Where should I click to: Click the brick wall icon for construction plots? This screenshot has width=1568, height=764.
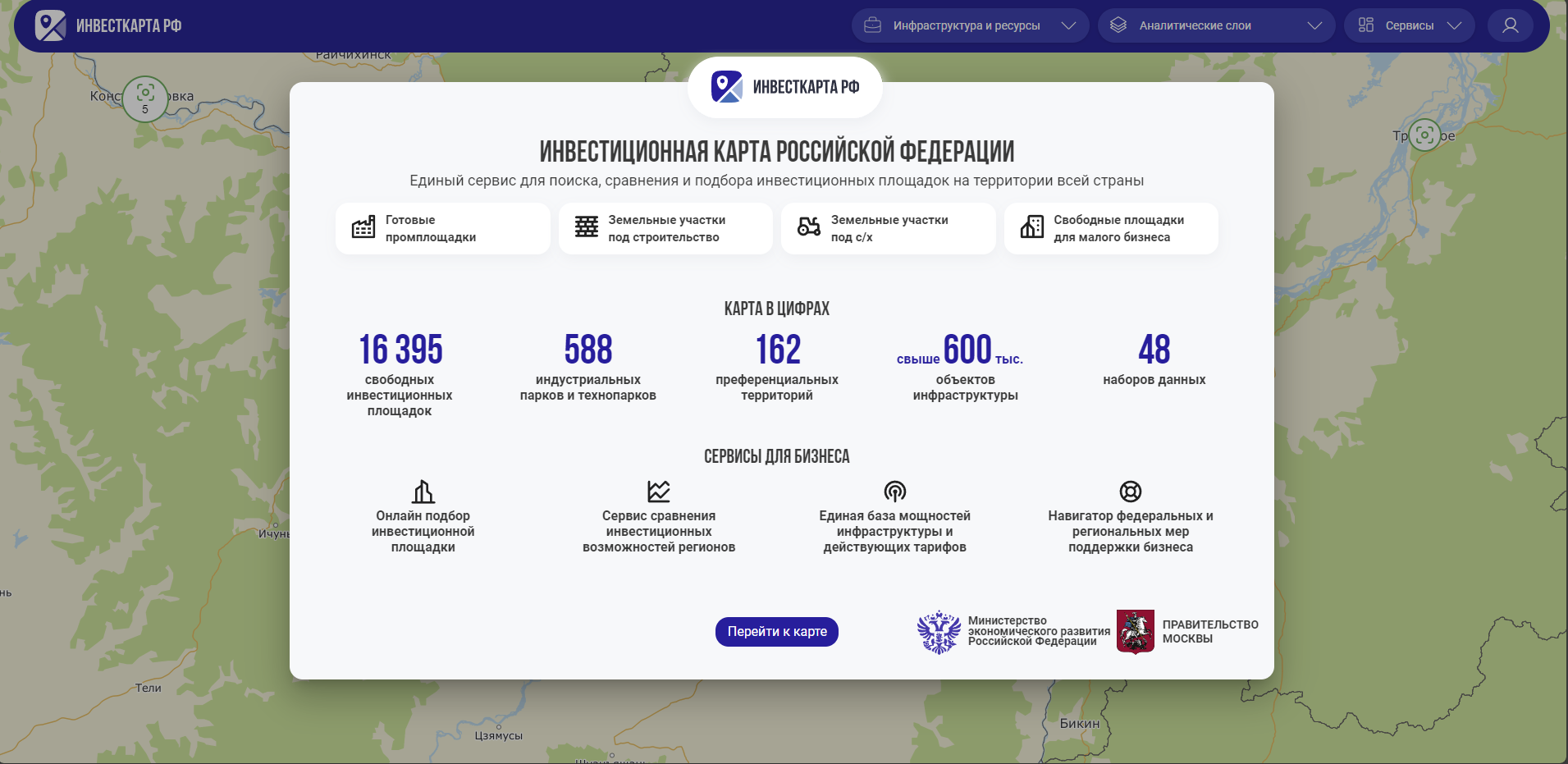click(x=586, y=227)
